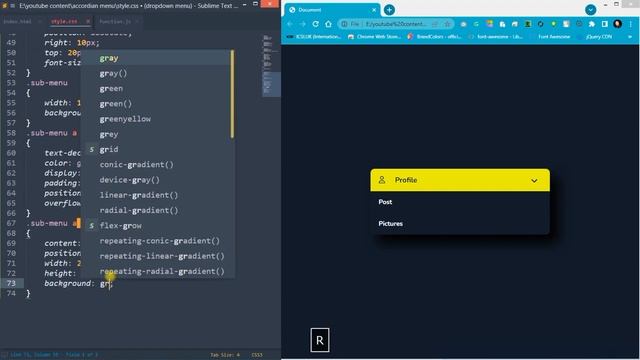Viewport: 640px width, 360px height.
Task: Open the Chrome profile avatar
Action: click(618, 24)
